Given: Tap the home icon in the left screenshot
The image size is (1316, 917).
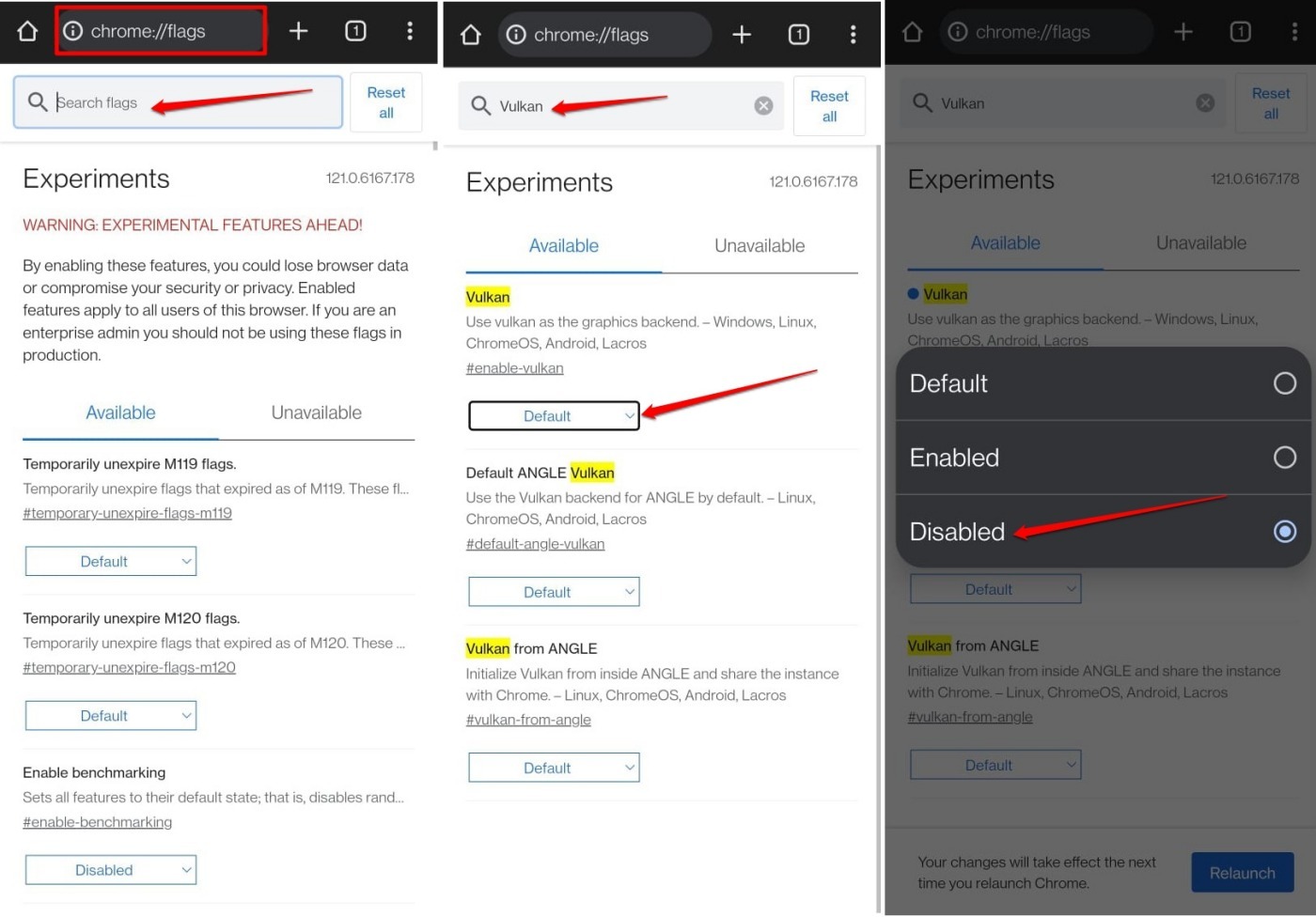Looking at the screenshot, I should [x=27, y=31].
